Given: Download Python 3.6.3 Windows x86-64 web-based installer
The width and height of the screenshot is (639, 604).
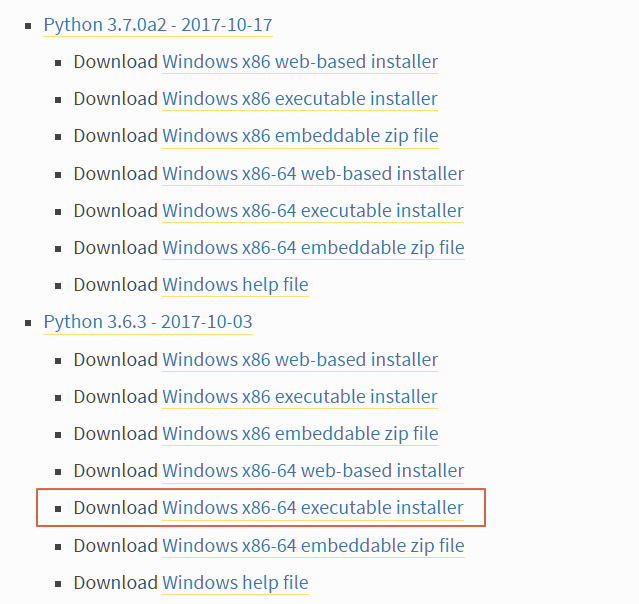Looking at the screenshot, I should [313, 471].
